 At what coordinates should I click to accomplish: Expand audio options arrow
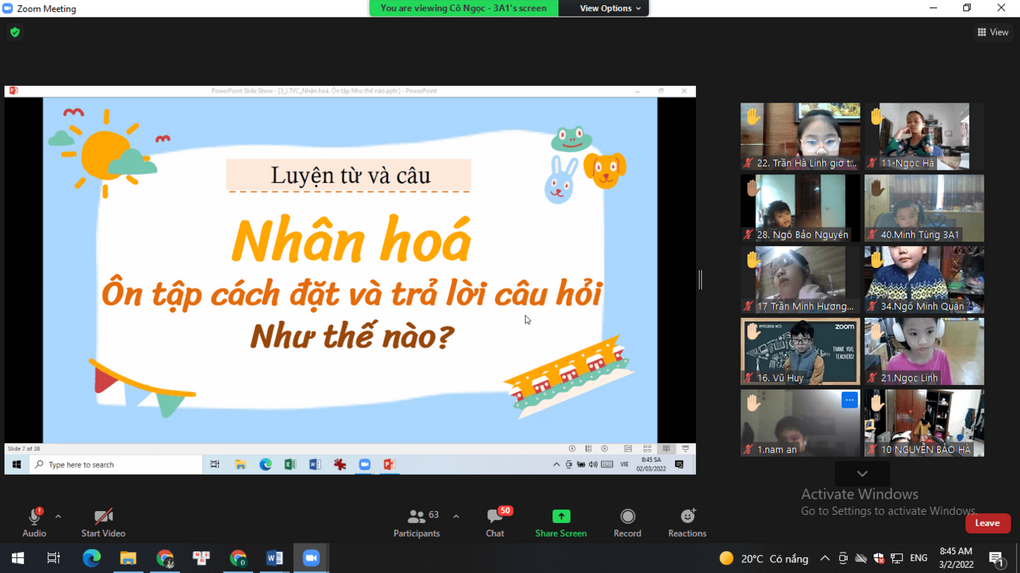pos(58,517)
